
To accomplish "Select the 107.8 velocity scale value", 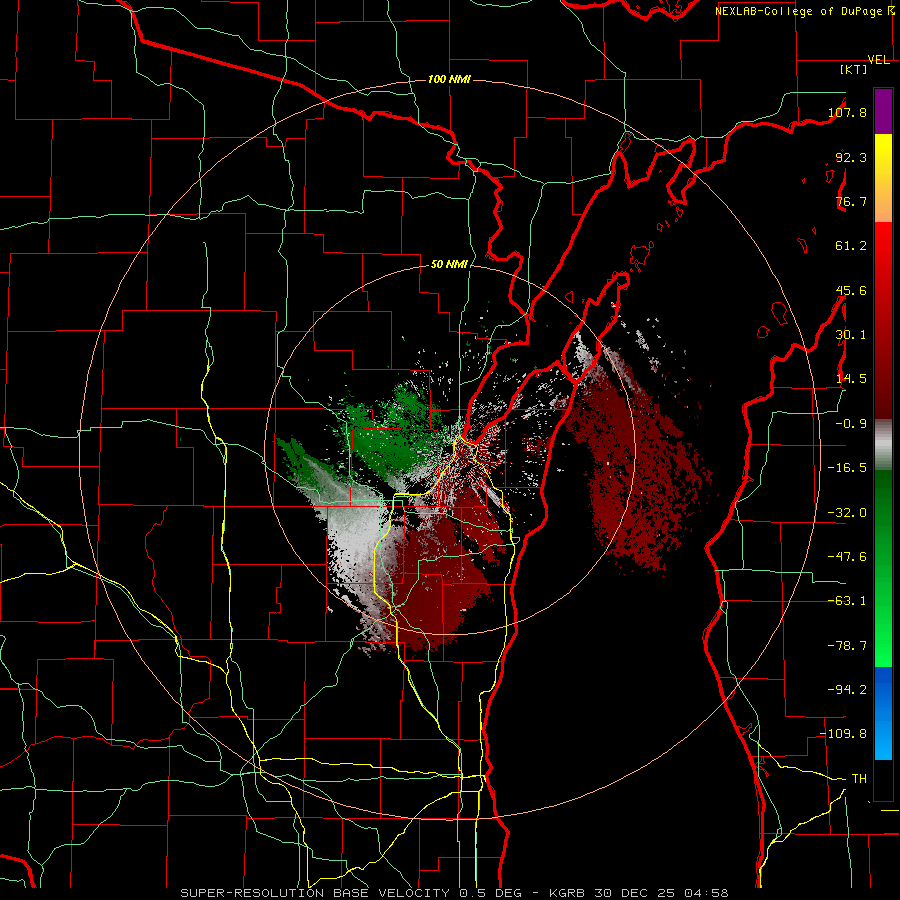I will tap(847, 112).
